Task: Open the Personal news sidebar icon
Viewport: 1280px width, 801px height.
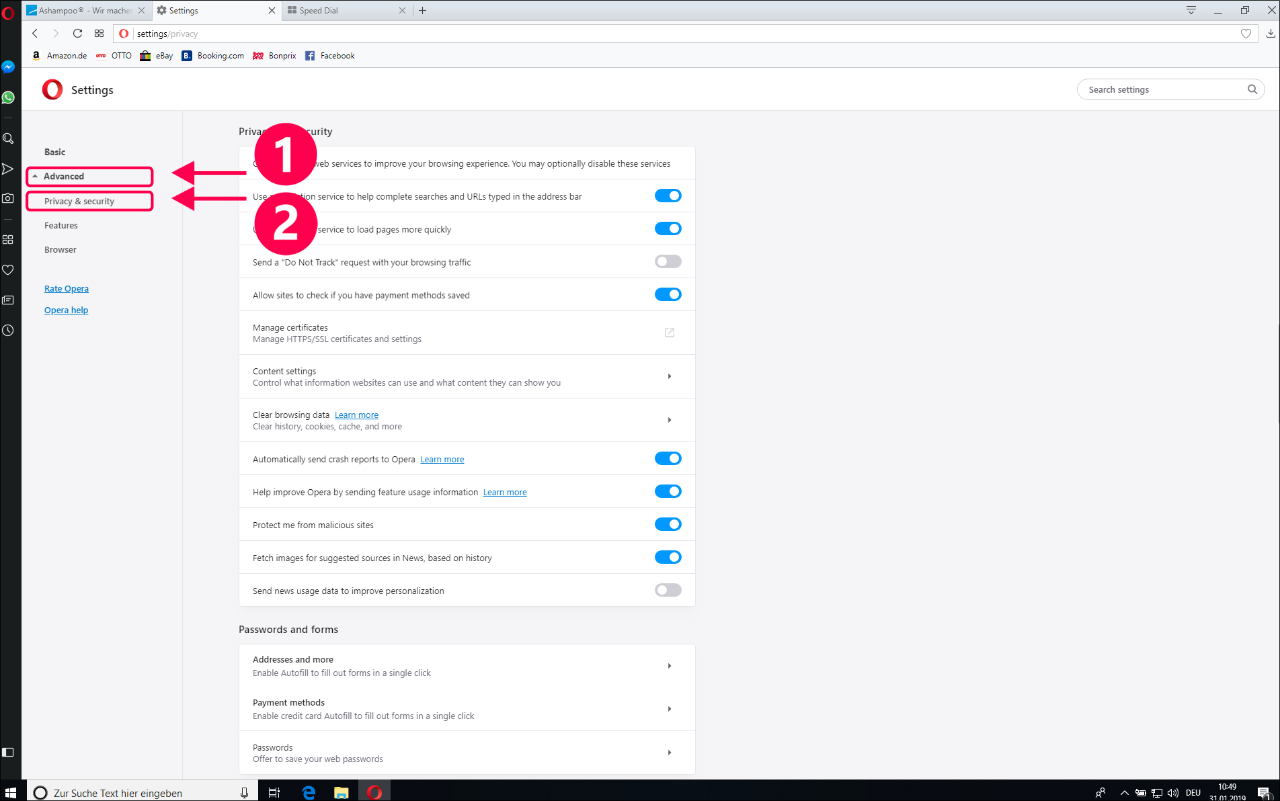Action: [8, 300]
